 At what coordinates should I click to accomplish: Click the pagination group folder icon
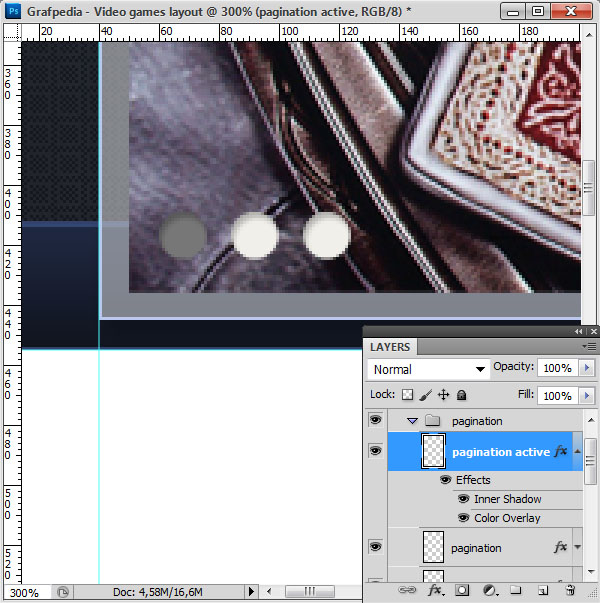pos(433,421)
